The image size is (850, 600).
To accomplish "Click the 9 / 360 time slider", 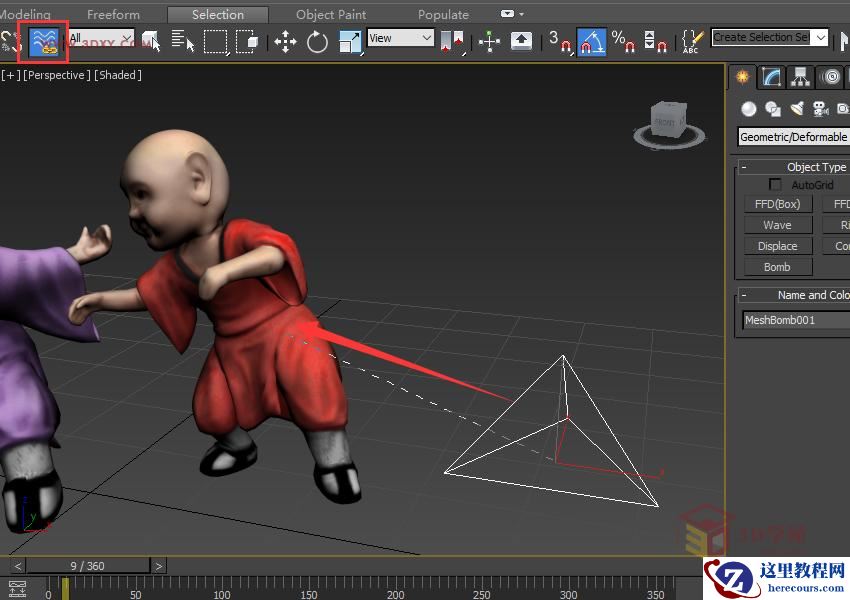I will (88, 566).
